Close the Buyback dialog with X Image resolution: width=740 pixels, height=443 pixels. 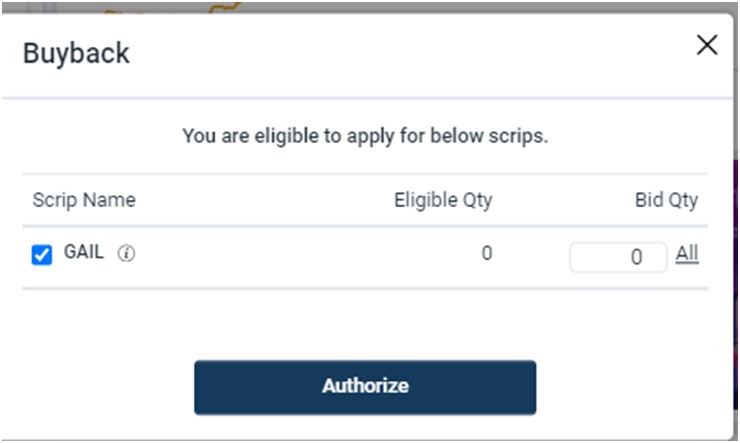pyautogui.click(x=707, y=45)
